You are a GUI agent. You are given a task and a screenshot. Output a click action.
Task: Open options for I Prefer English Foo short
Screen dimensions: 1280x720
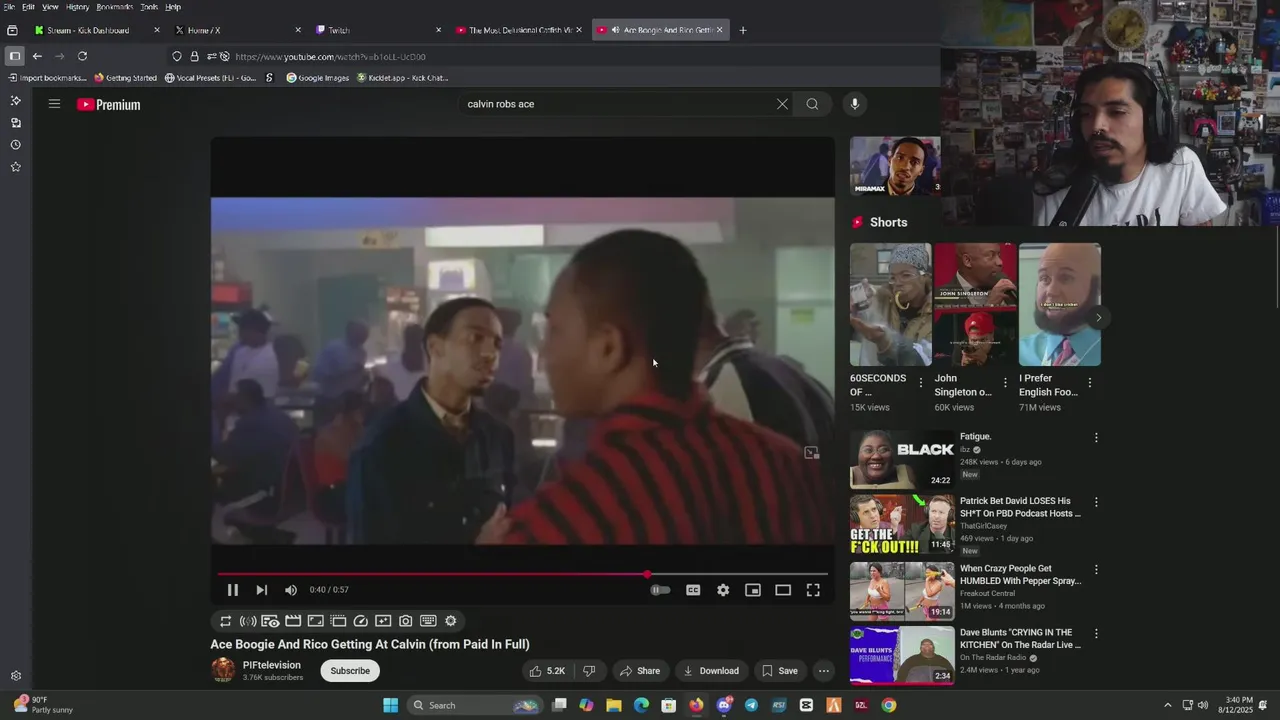pyautogui.click(x=1089, y=383)
